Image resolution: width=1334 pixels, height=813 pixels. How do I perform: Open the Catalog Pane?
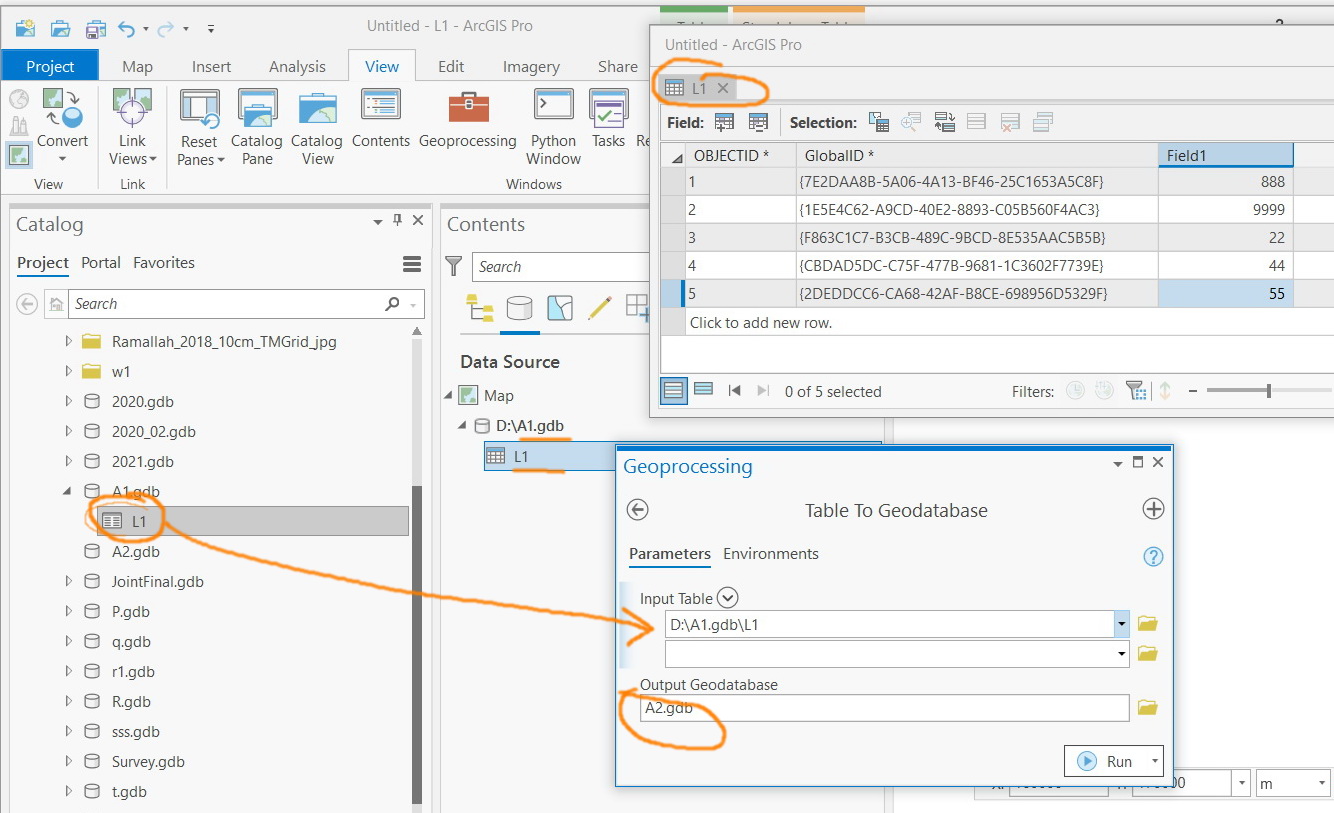click(257, 126)
